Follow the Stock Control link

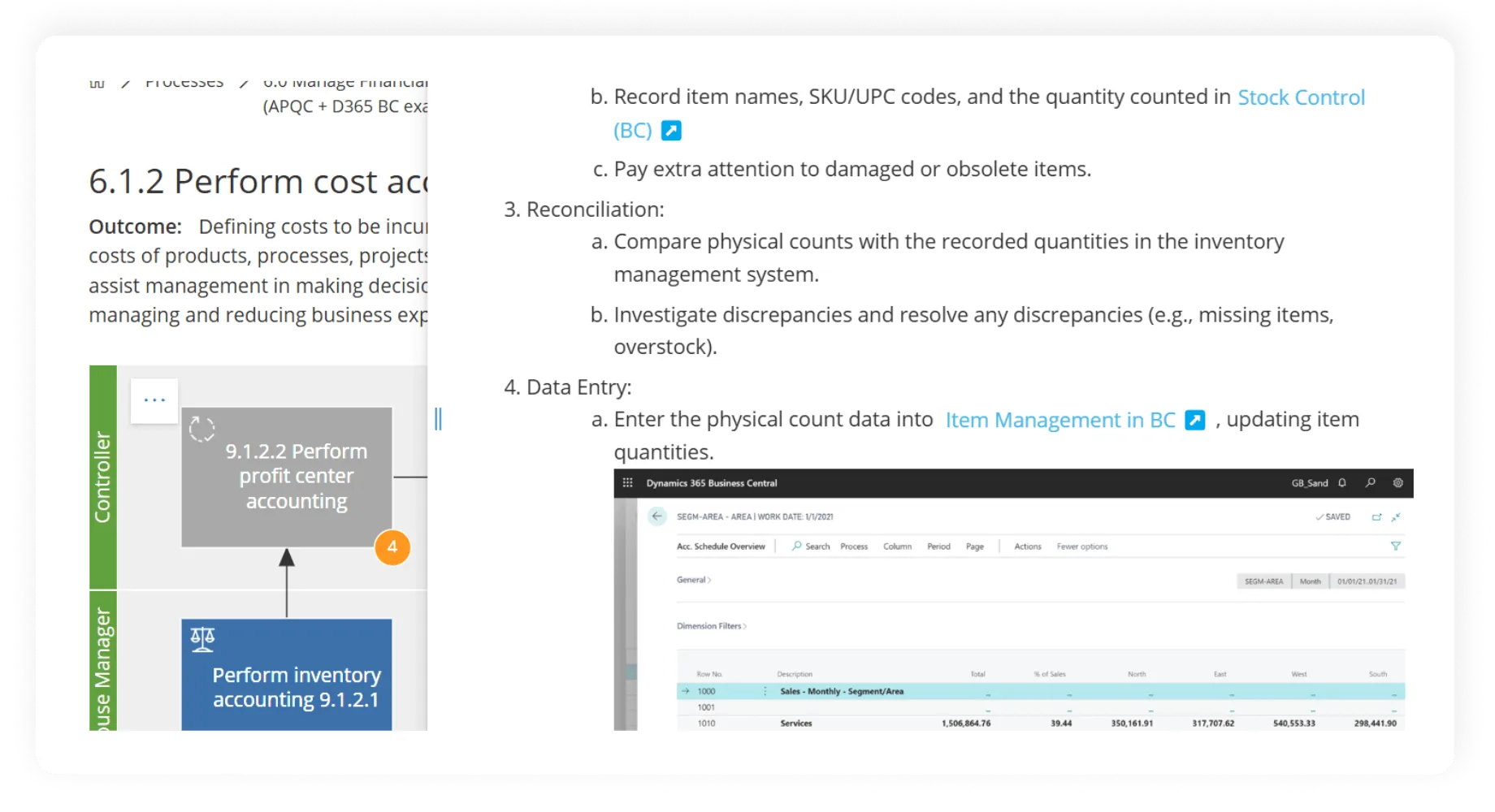click(1301, 97)
